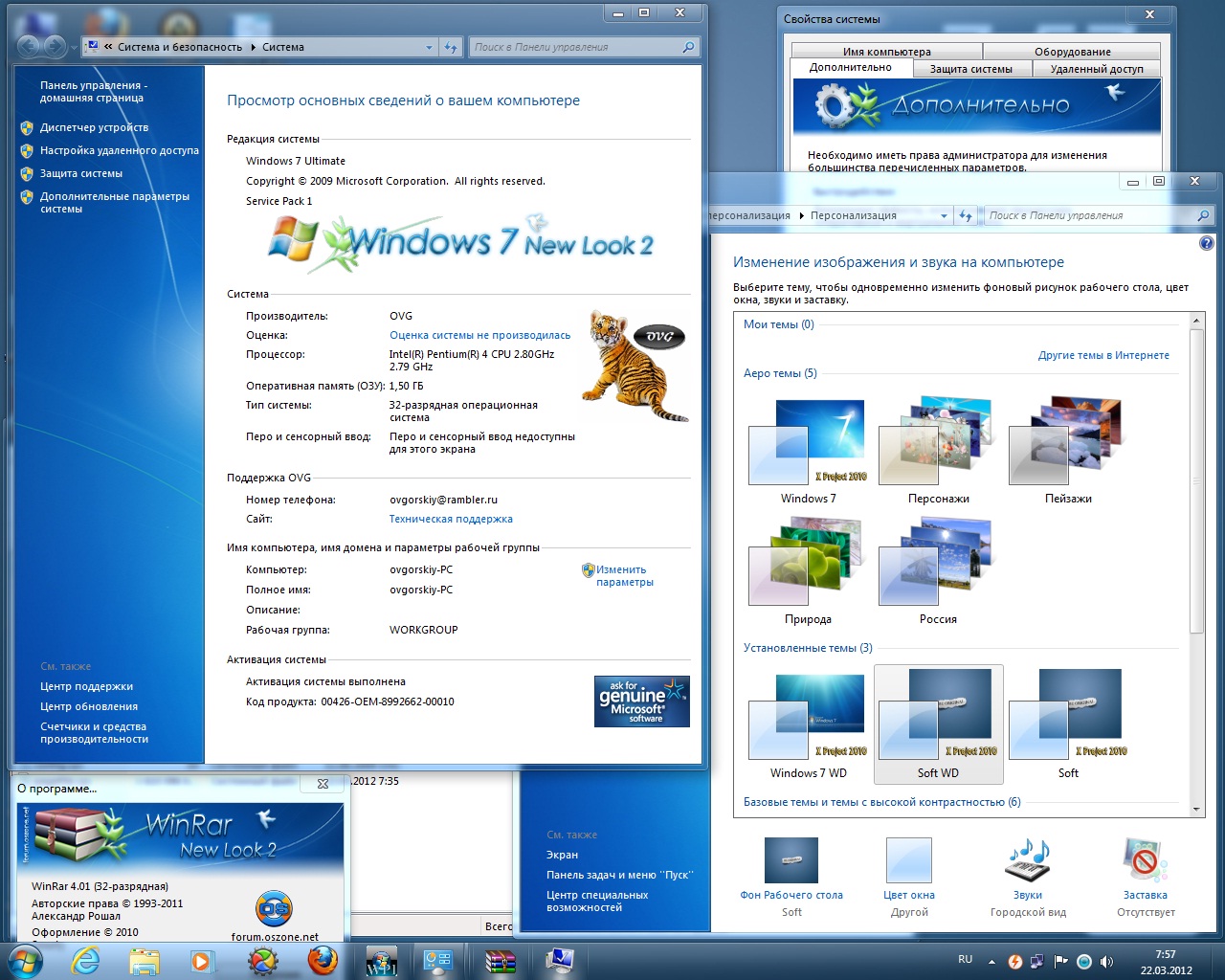1225x980 pixels.
Task: Open Firefox from the taskbar
Action: [323, 961]
